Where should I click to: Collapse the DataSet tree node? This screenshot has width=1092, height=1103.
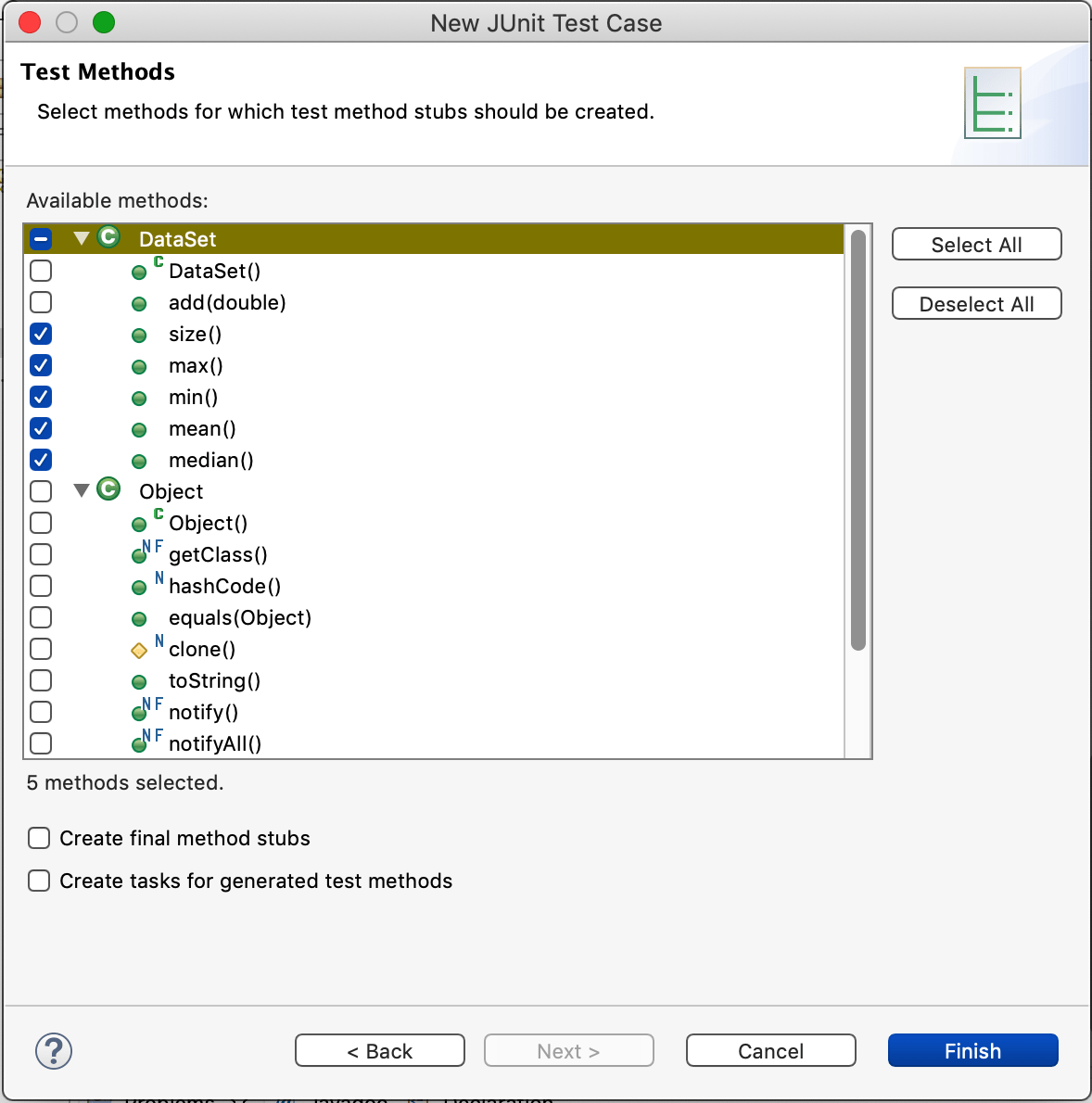(82, 238)
